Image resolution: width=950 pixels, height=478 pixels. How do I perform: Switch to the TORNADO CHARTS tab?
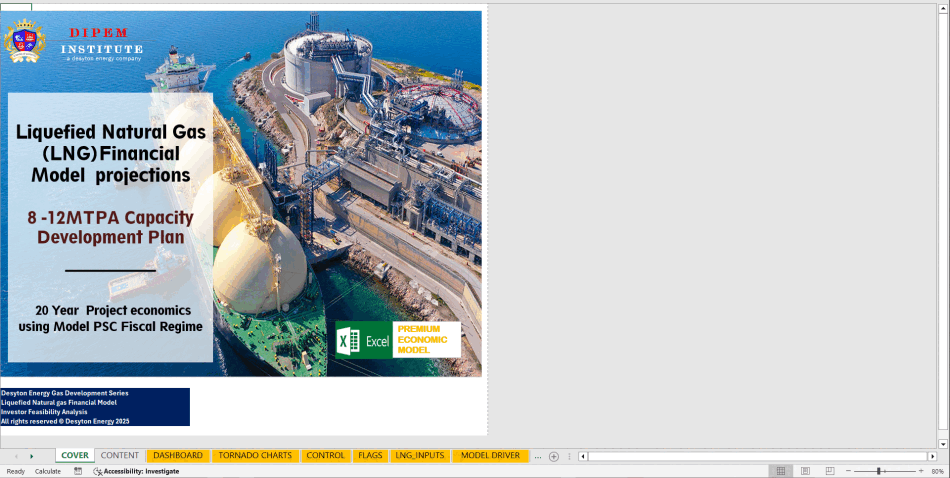tap(255, 456)
